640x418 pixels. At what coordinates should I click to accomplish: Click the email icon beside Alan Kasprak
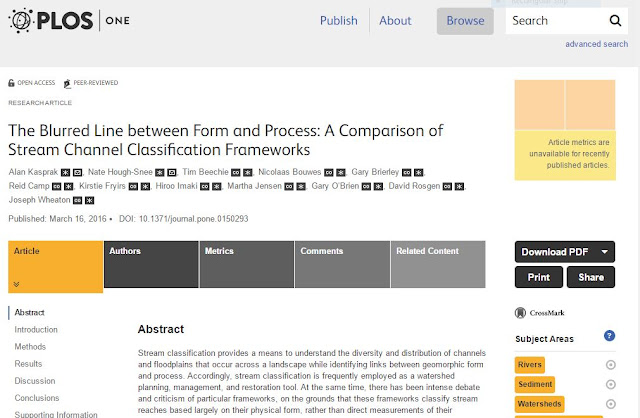(x=77, y=172)
